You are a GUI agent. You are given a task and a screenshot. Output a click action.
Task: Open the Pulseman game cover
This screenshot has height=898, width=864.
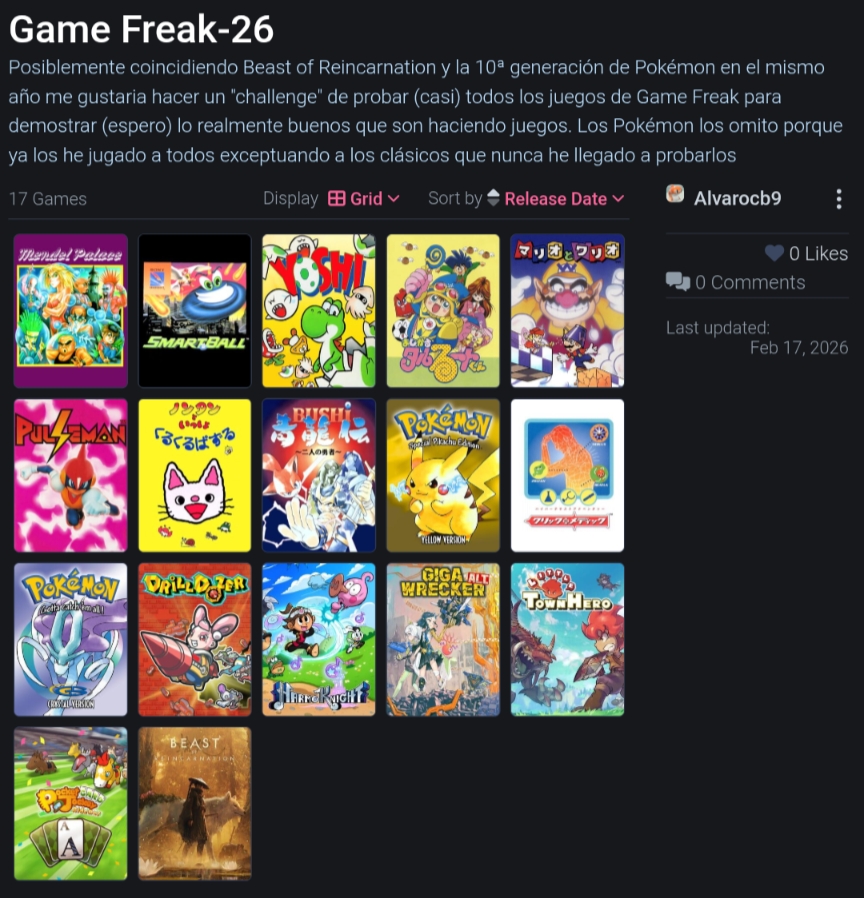pyautogui.click(x=70, y=475)
